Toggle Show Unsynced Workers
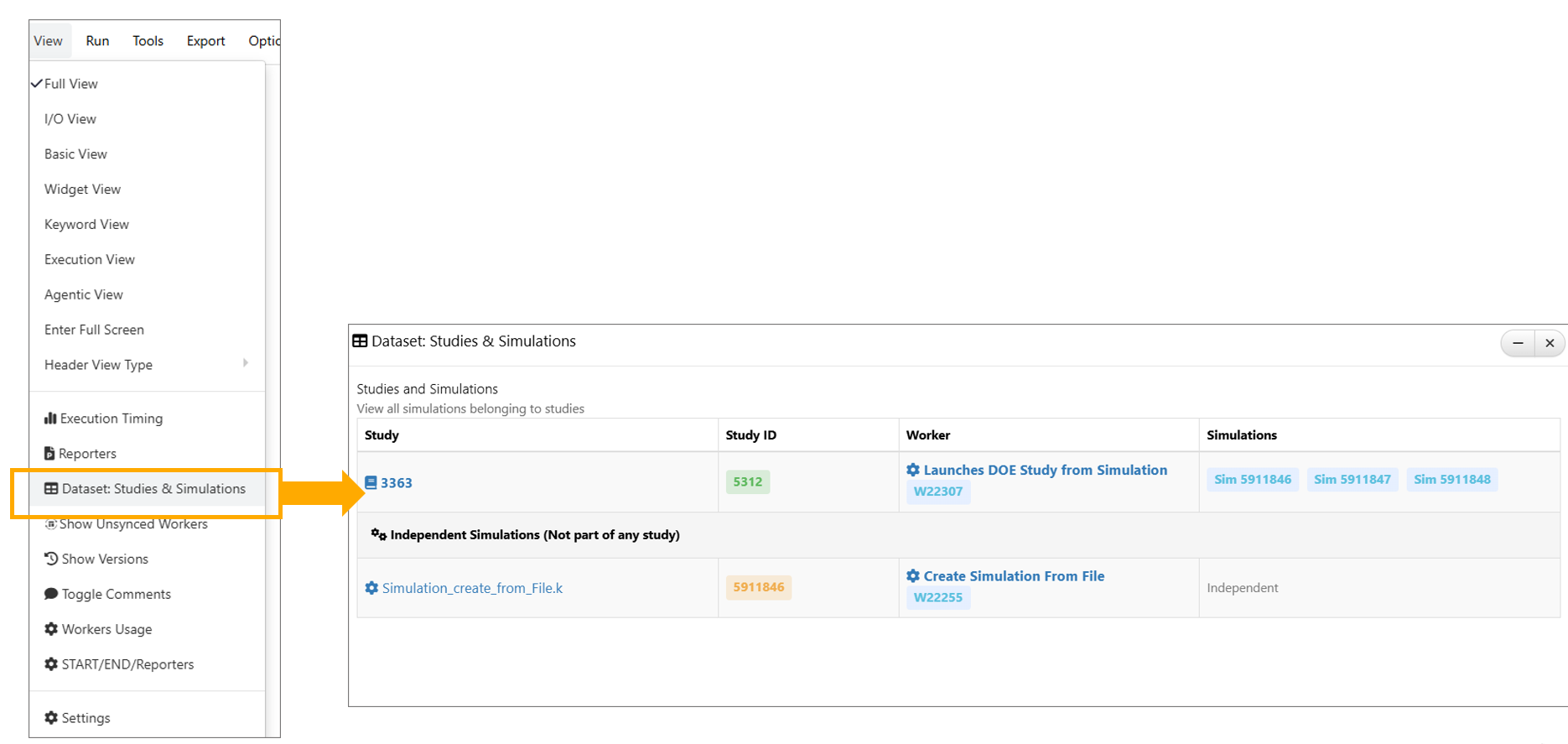 133,524
